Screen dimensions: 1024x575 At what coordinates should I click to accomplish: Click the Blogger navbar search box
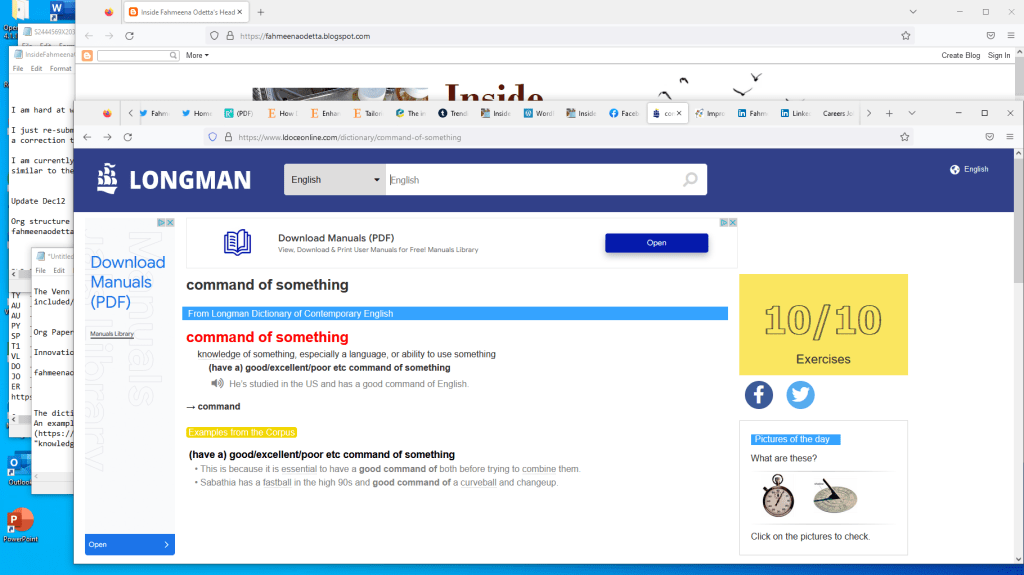(x=138, y=56)
